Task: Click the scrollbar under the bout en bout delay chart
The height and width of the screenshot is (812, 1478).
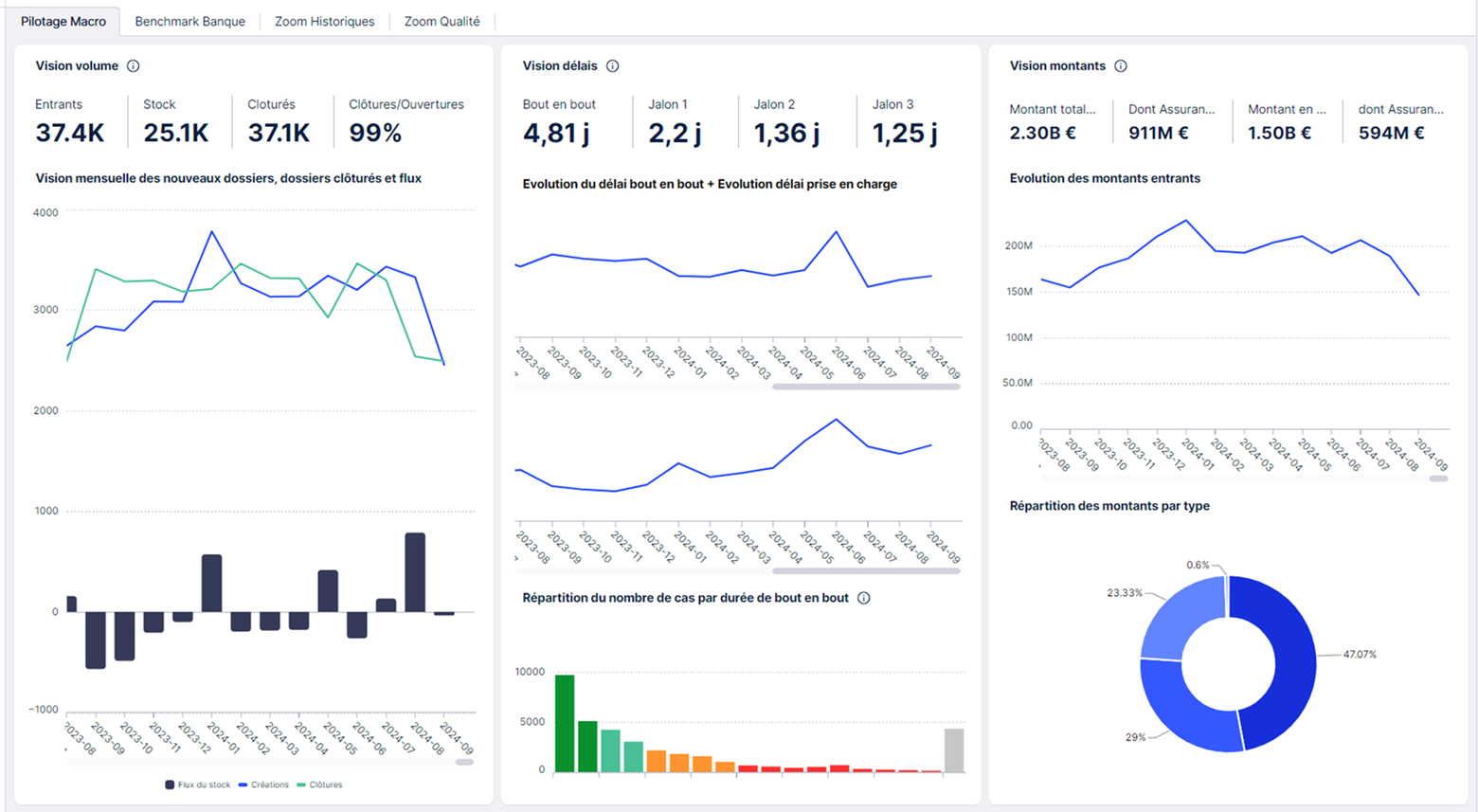Action: point(866,387)
